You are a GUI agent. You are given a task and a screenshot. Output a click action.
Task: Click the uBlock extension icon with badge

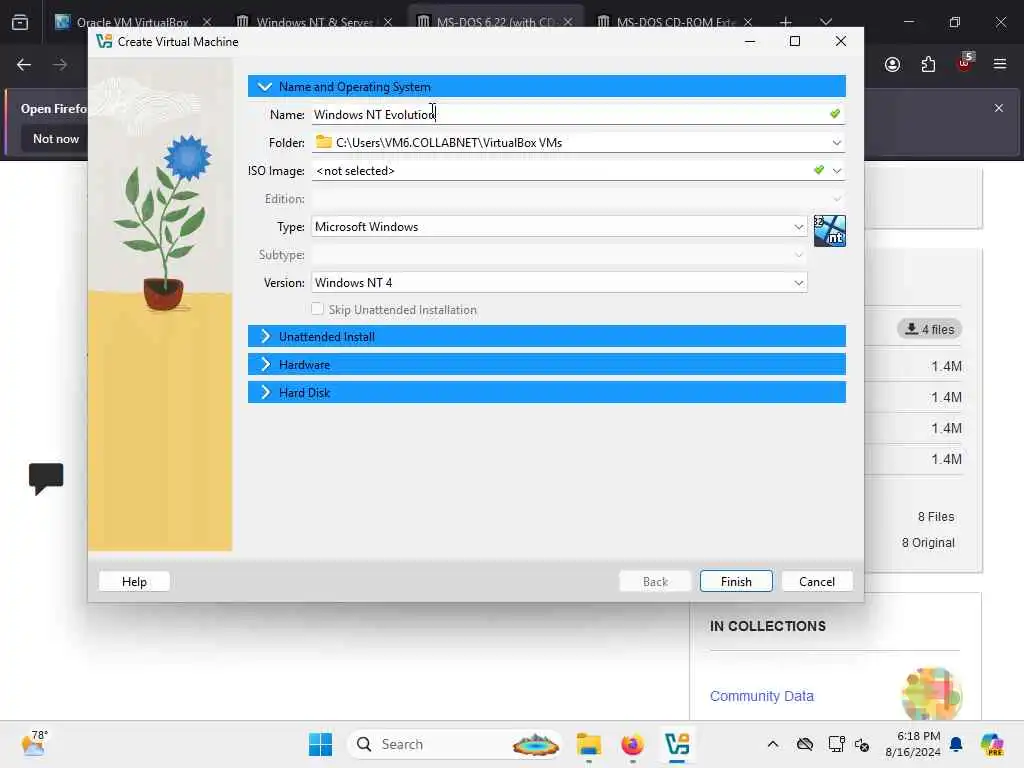point(964,63)
